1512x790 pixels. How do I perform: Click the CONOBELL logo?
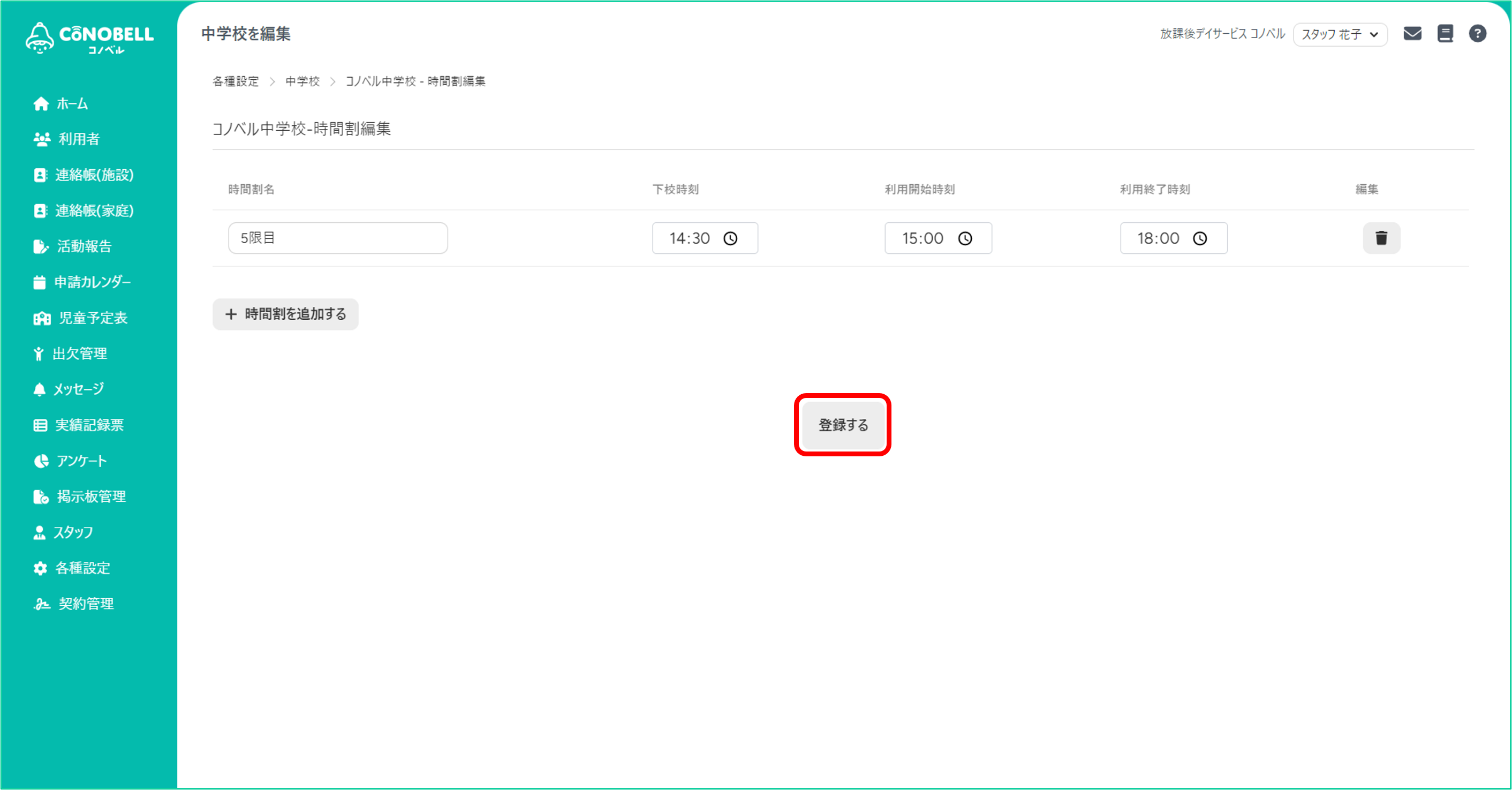[x=89, y=38]
